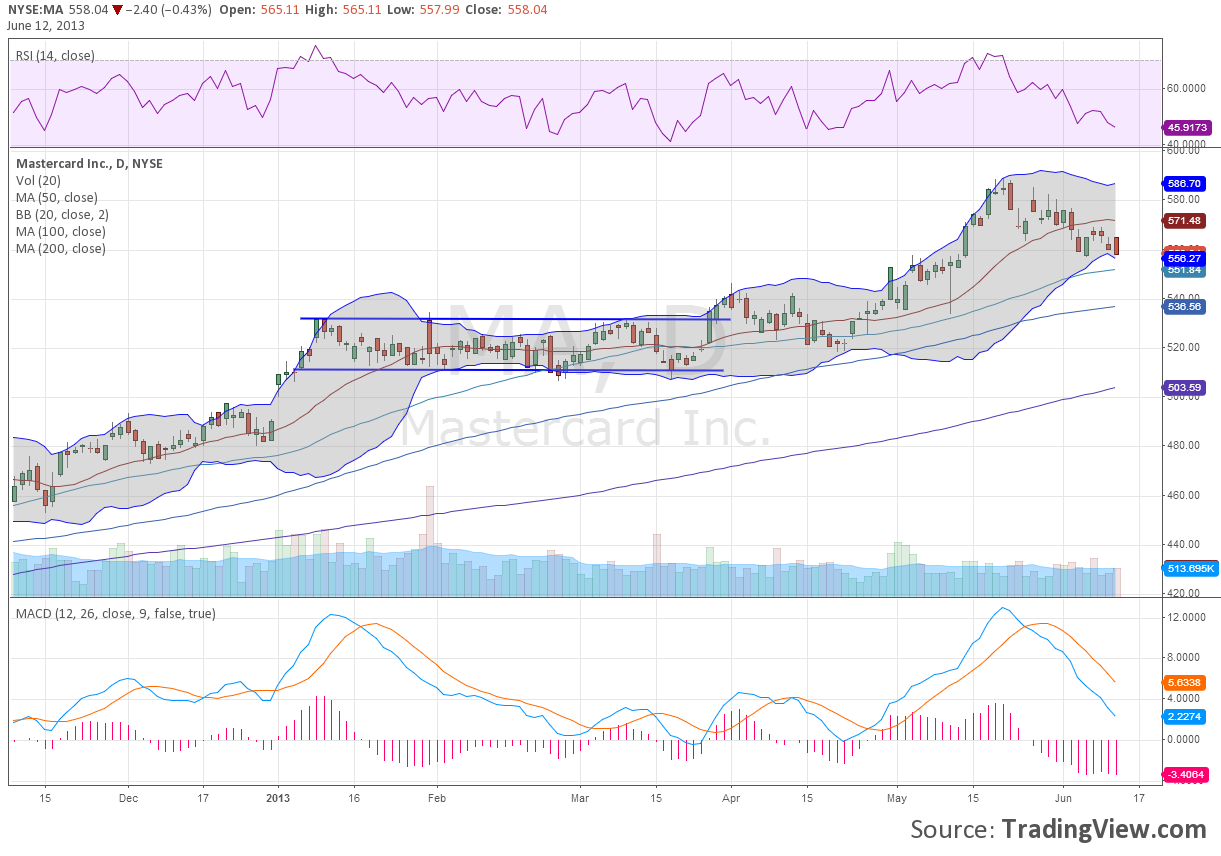Screen dimensions: 1221x856
Task: Select the MA (100, close) legend label
Action: [x=60, y=231]
